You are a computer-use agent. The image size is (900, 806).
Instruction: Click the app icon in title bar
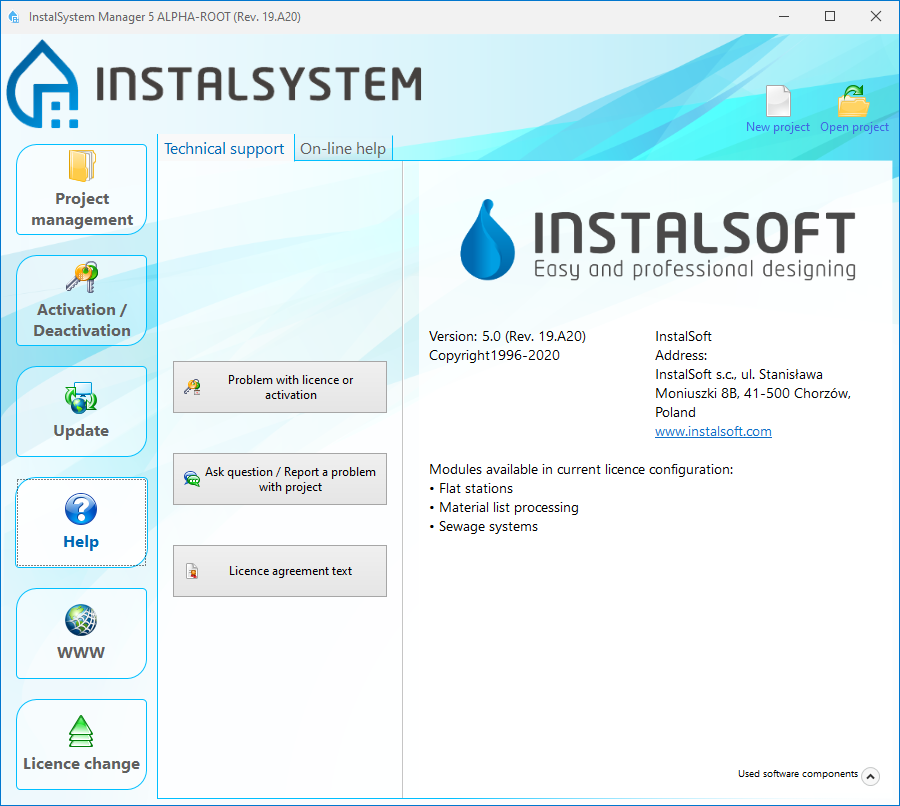point(14,17)
